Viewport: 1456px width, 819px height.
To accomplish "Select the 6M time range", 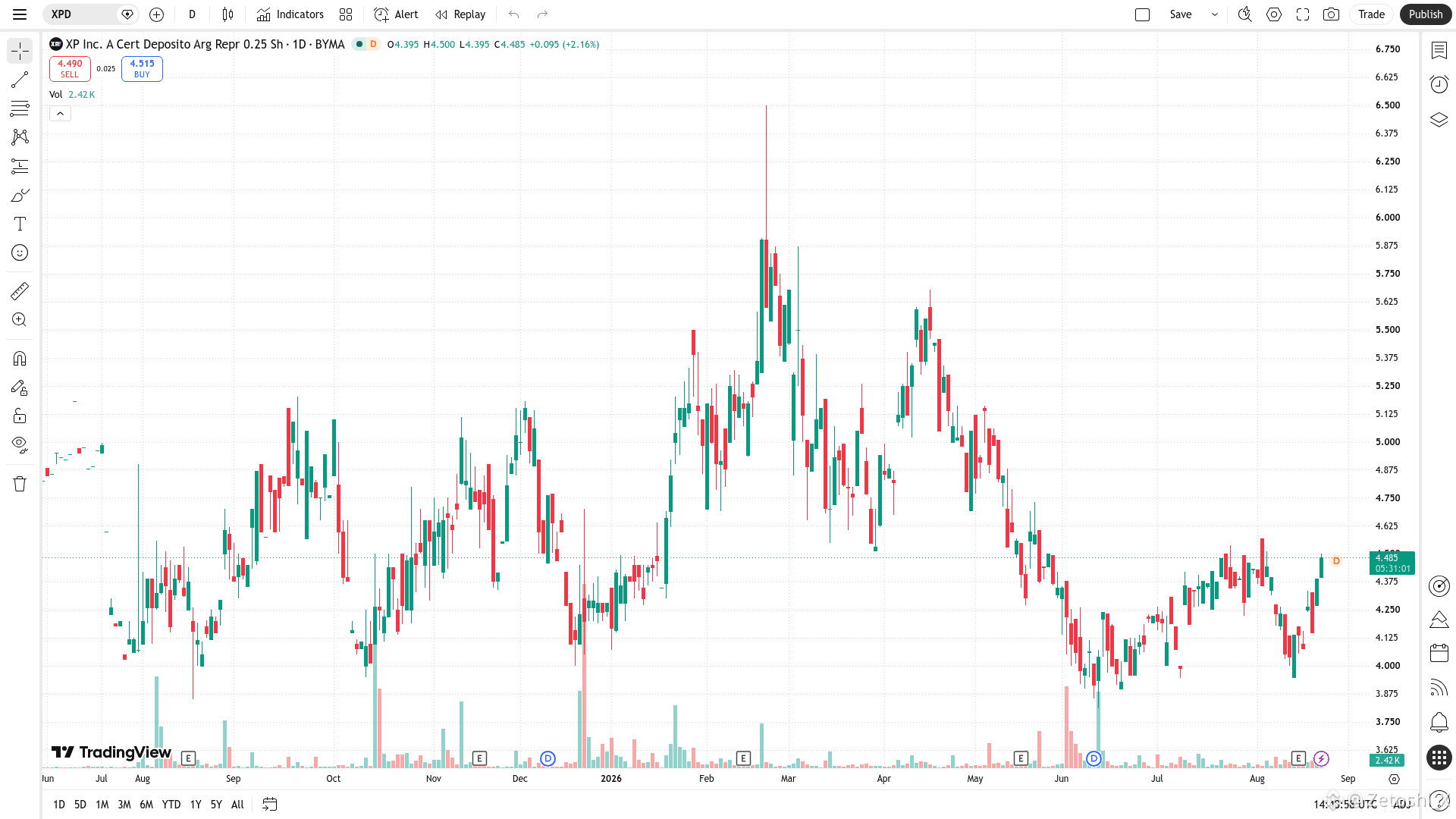I will point(146,805).
